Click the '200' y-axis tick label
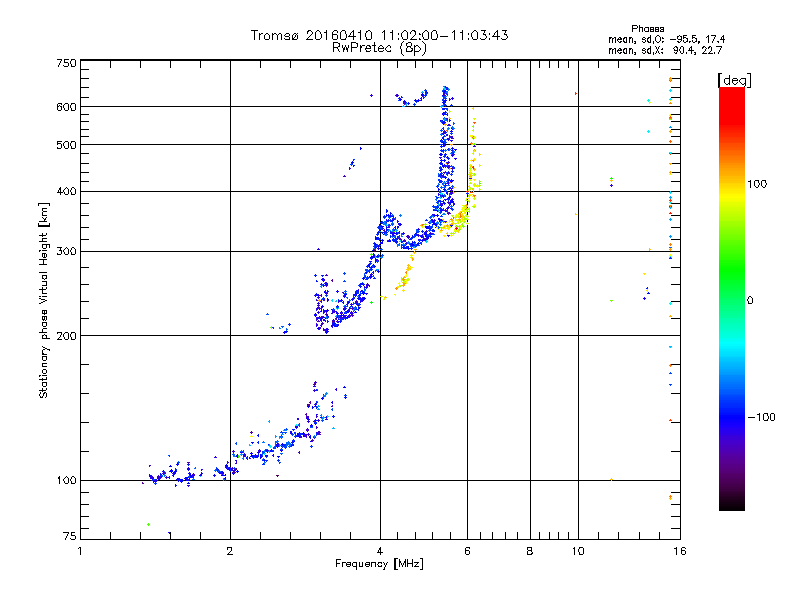Screen dimensions: 800x600 (66, 336)
